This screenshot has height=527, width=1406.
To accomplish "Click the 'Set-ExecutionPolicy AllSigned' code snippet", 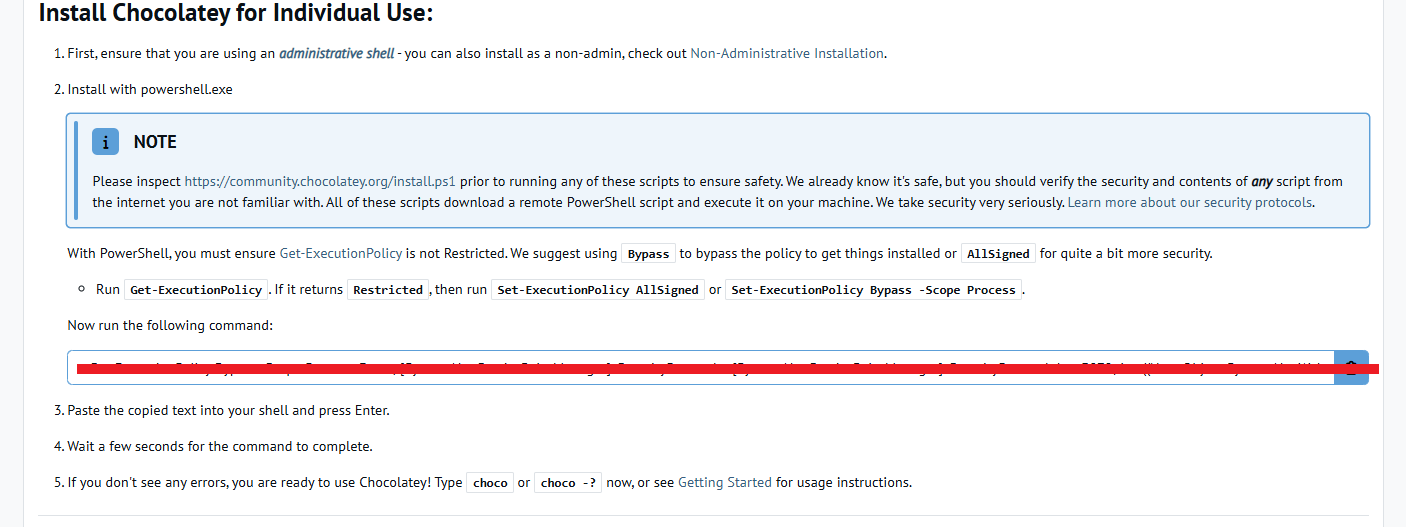I will [x=598, y=290].
